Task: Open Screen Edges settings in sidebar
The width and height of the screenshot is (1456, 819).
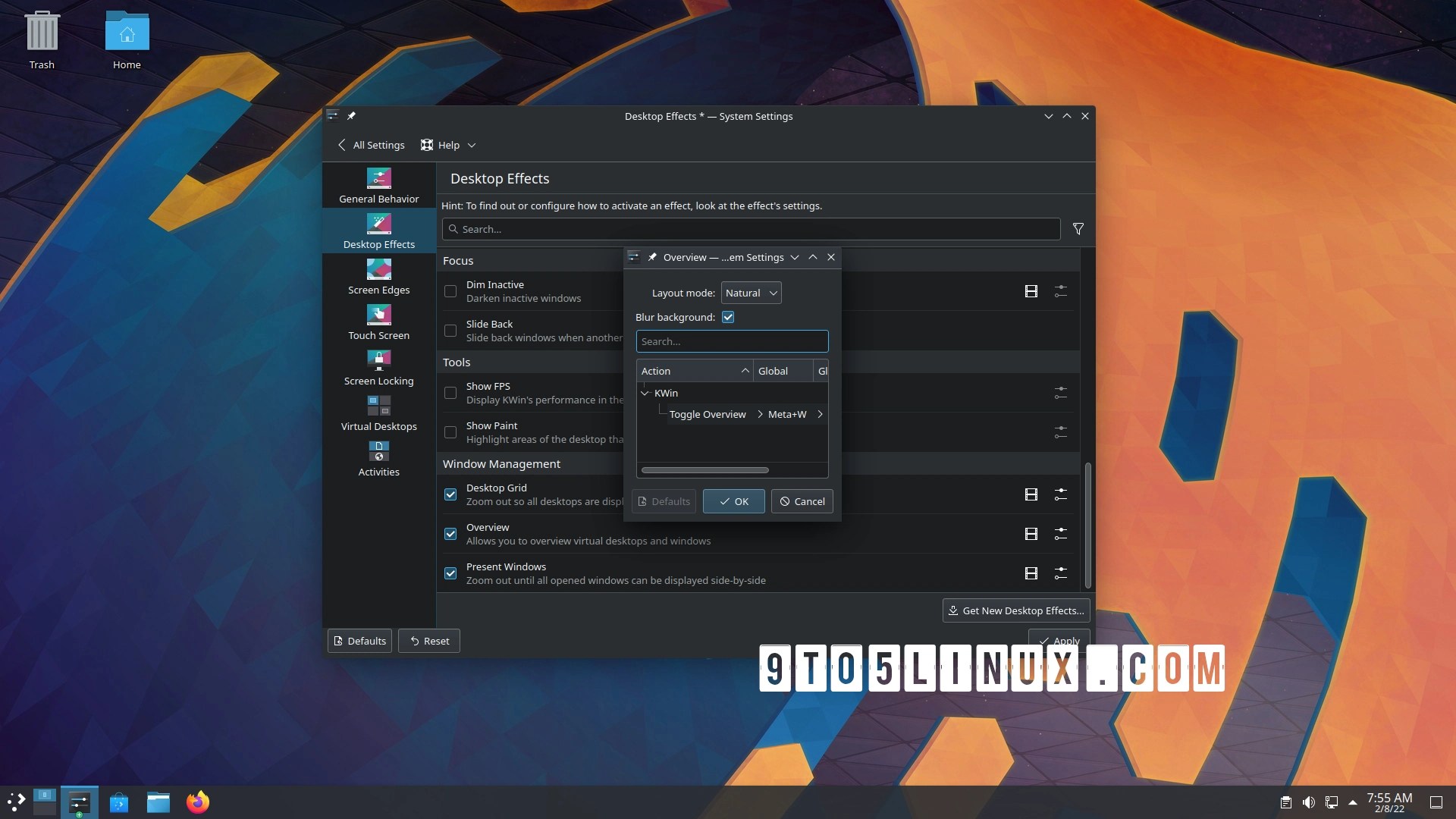Action: (x=378, y=278)
